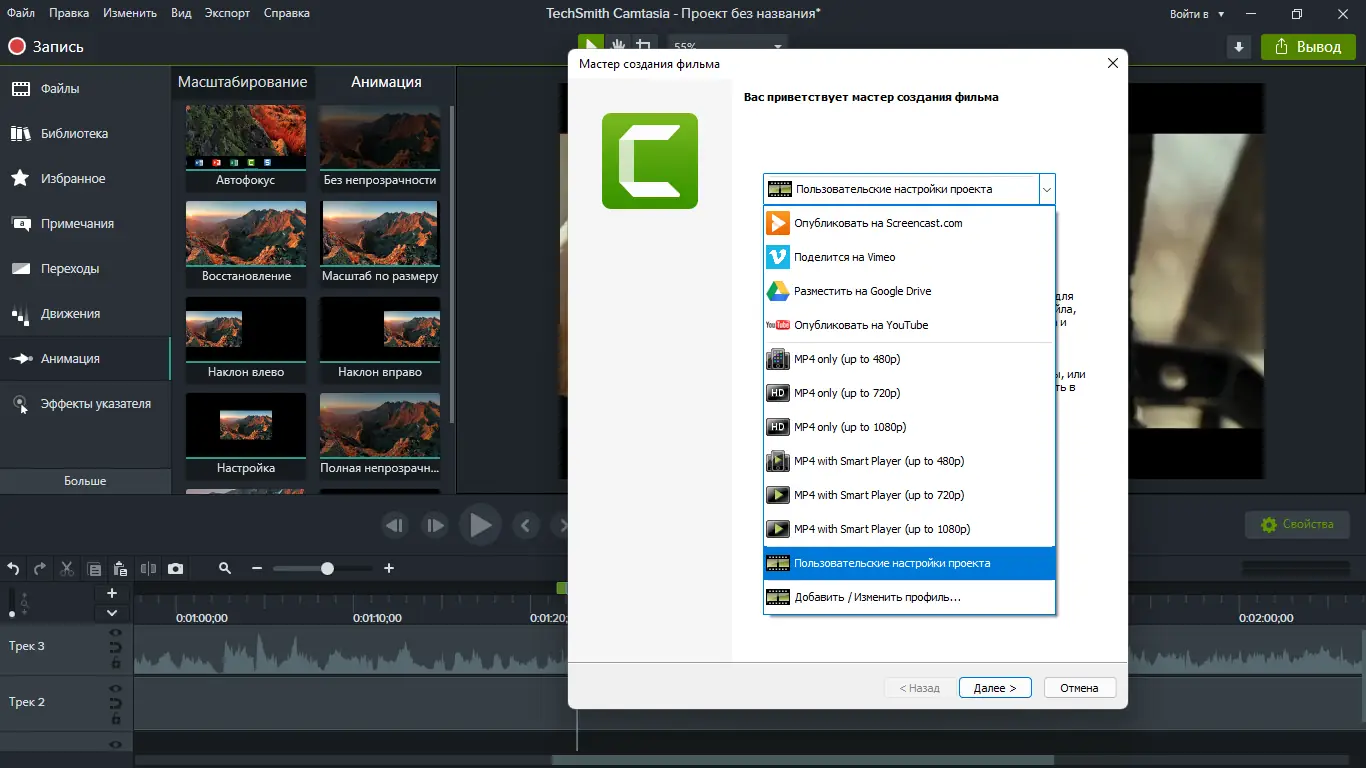Choose Разместить на Google Drive option
The height and width of the screenshot is (768, 1366).
click(x=909, y=291)
